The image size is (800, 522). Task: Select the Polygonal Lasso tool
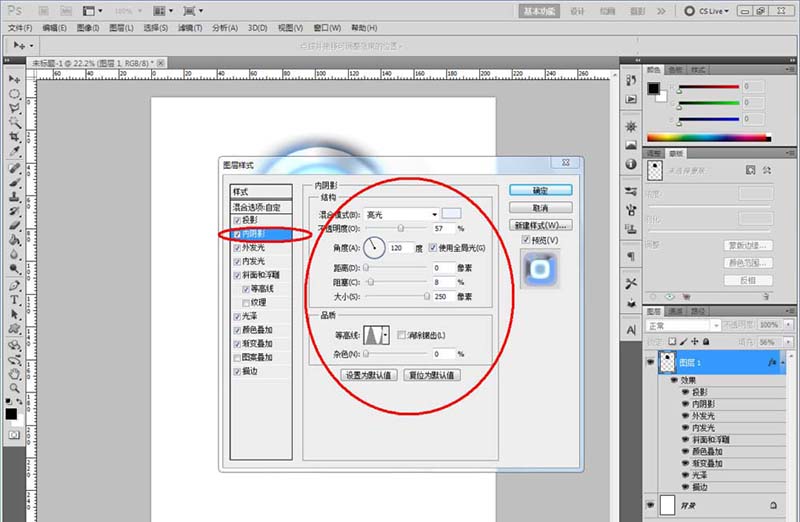pos(14,108)
